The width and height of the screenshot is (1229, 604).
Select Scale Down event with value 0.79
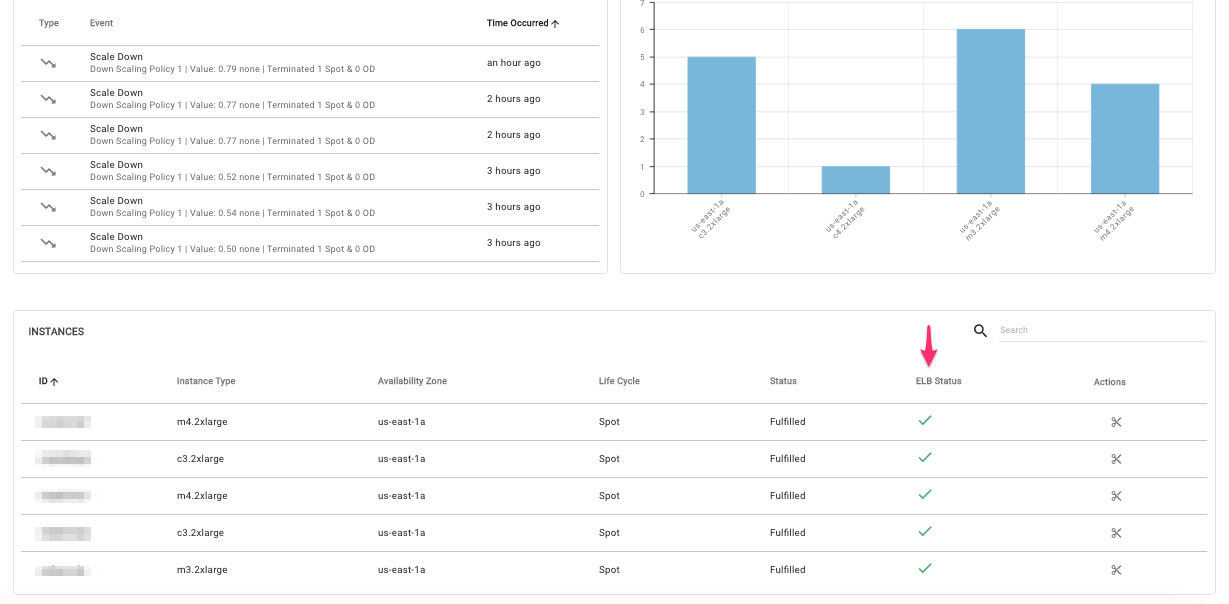(232, 63)
